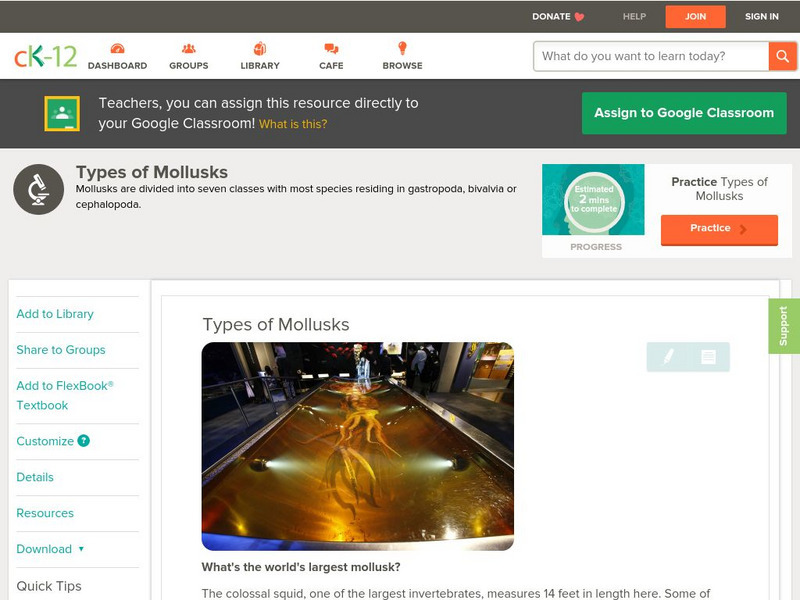Image resolution: width=800 pixels, height=600 pixels.
Task: Click the highlighter pencil icon
Action: [668, 357]
